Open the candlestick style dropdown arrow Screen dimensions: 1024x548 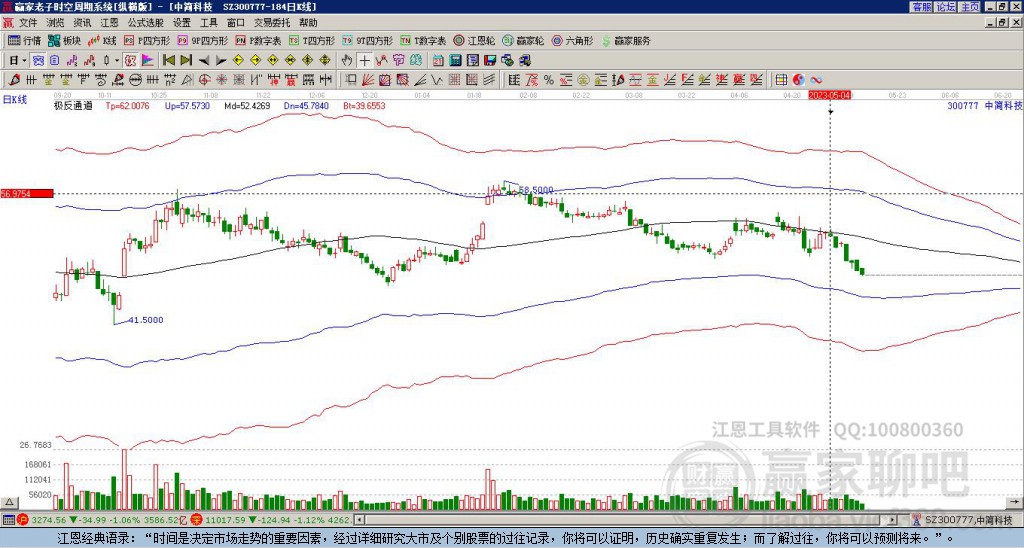[117, 61]
